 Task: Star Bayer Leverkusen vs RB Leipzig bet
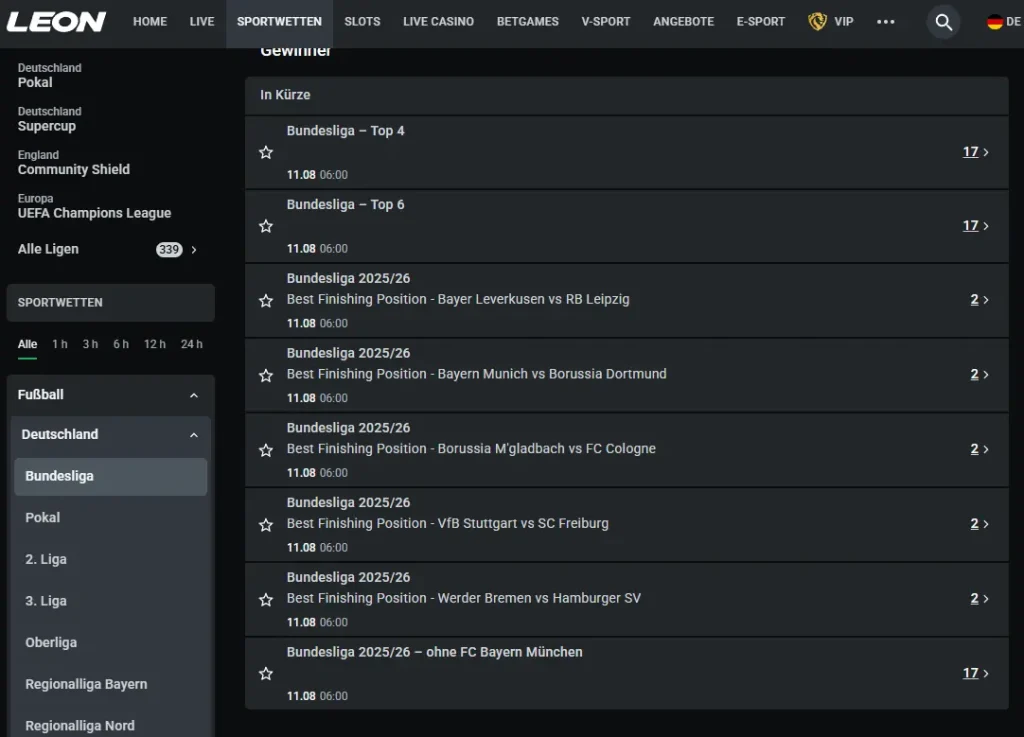pos(266,300)
